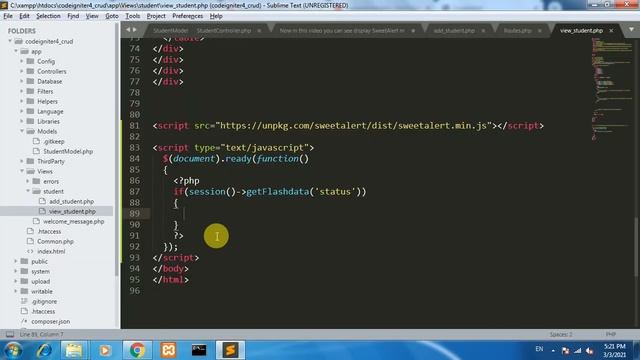Change the PHP syntax in status bar
640x360 pixels.
point(611,334)
